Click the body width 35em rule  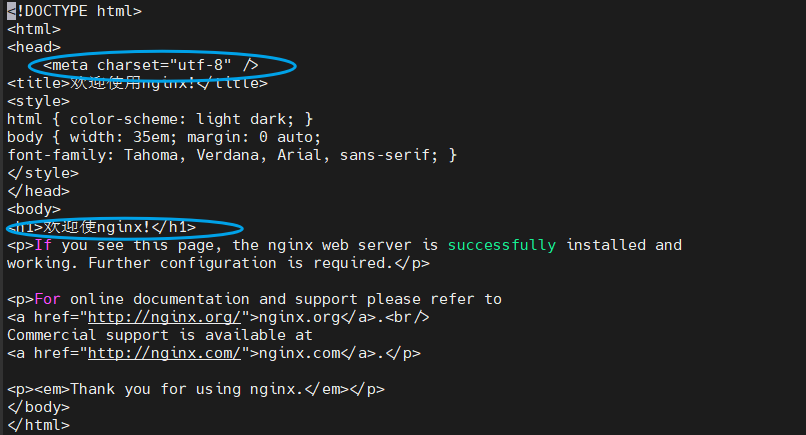tap(164, 137)
